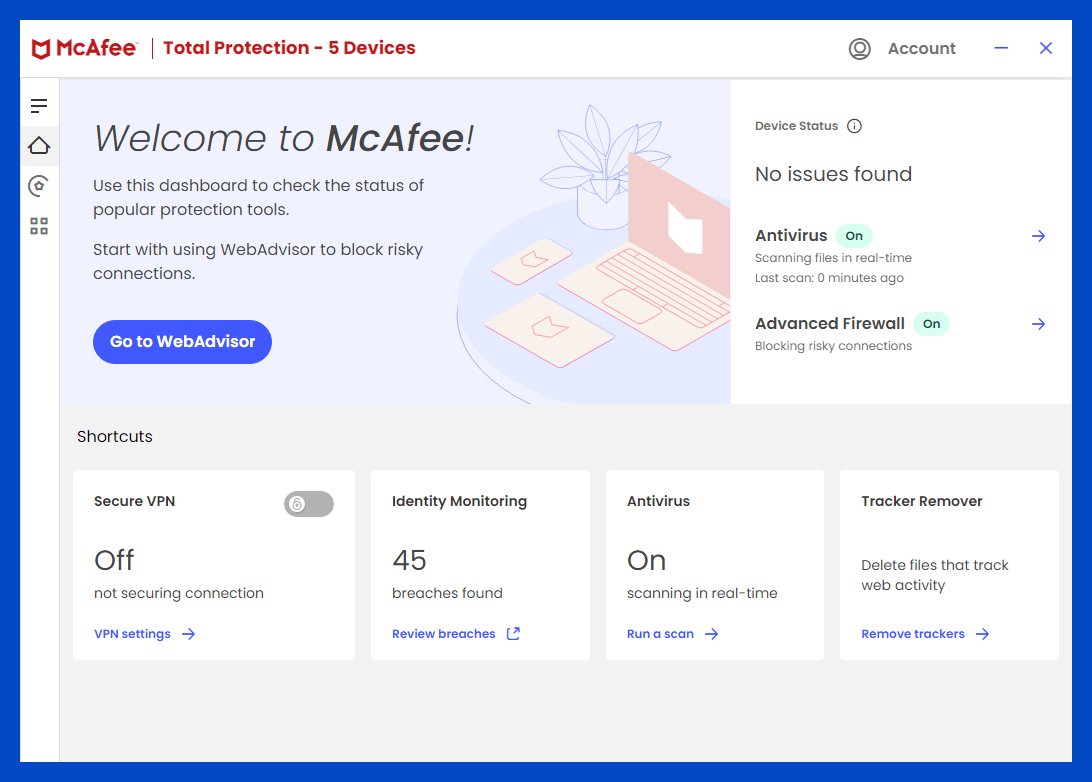The image size is (1092, 782).
Task: Click the Tracker Remover shortcut card
Action: coord(949,564)
